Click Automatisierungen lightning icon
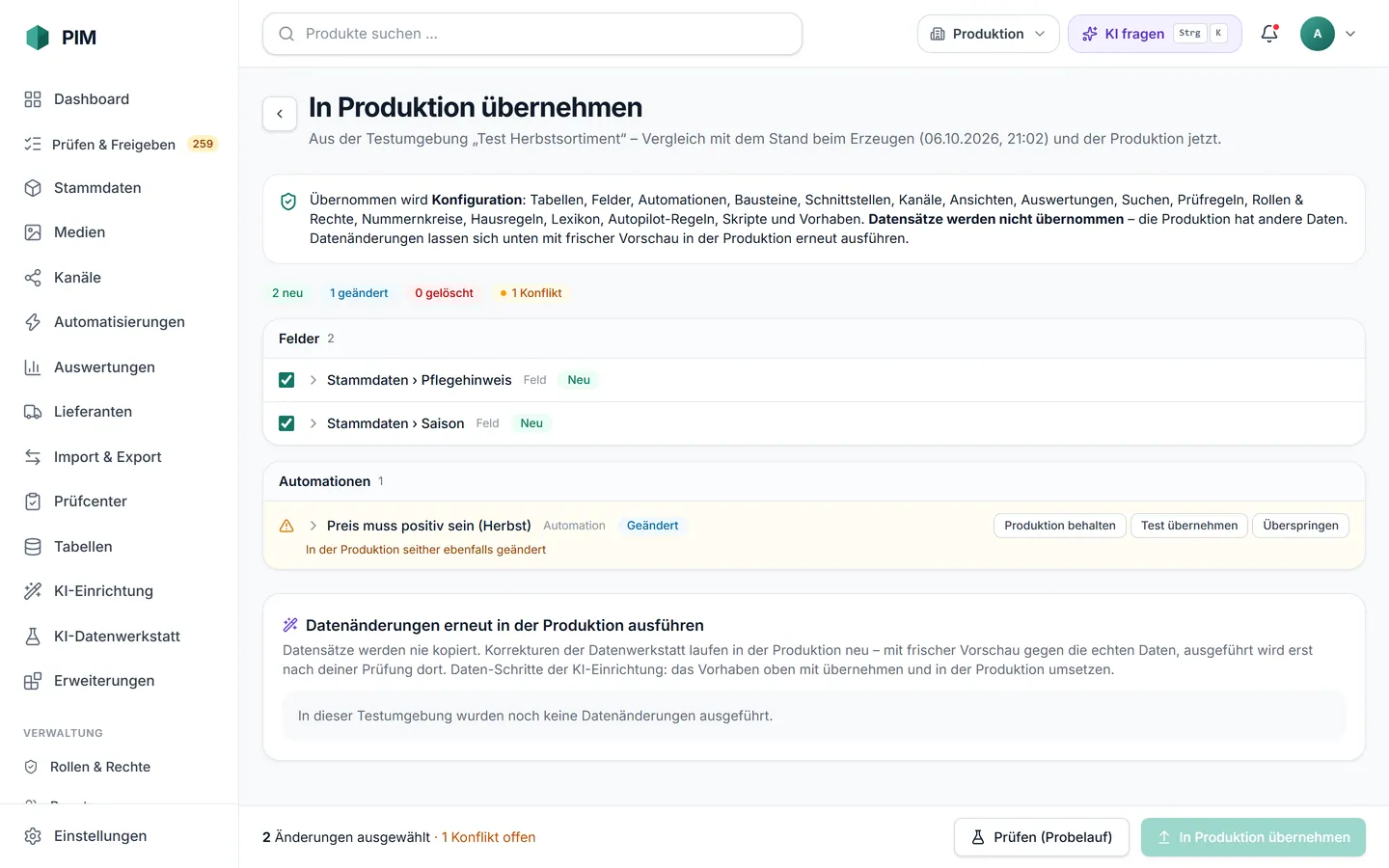The width and height of the screenshot is (1389, 868). tap(33, 322)
